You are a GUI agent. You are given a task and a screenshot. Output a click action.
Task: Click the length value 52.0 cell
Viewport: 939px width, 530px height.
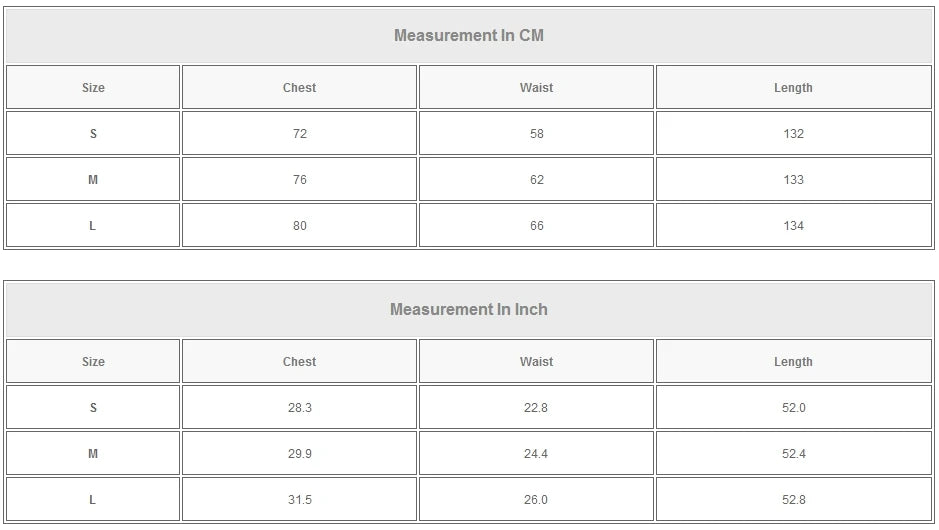[793, 408]
